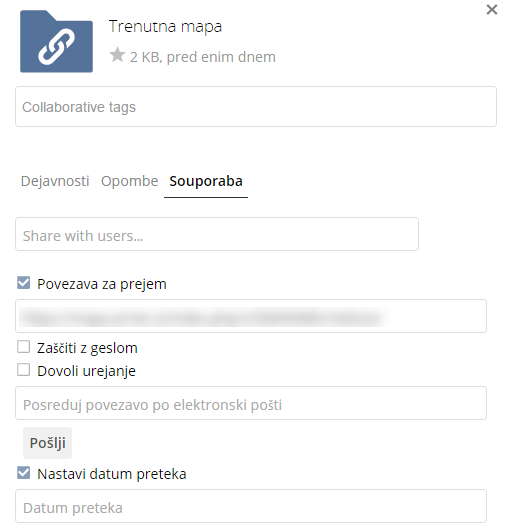The image size is (510, 532).
Task: Click the Trenutna mapa folder title
Action: [165, 27]
